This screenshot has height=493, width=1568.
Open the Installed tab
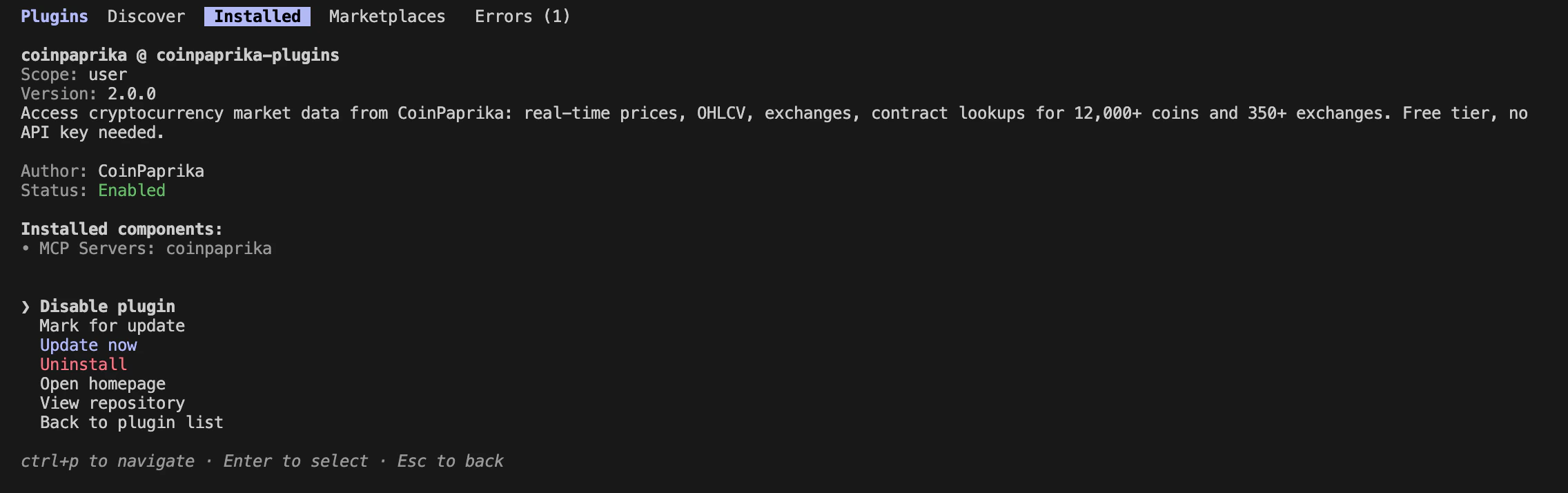(x=255, y=16)
